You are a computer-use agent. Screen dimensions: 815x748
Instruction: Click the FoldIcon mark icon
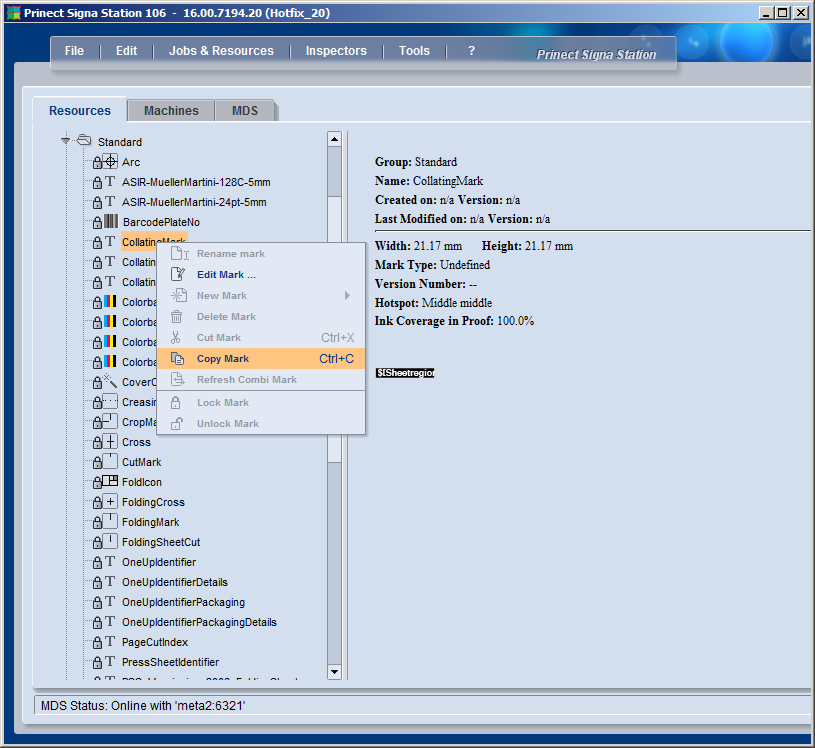coord(110,481)
